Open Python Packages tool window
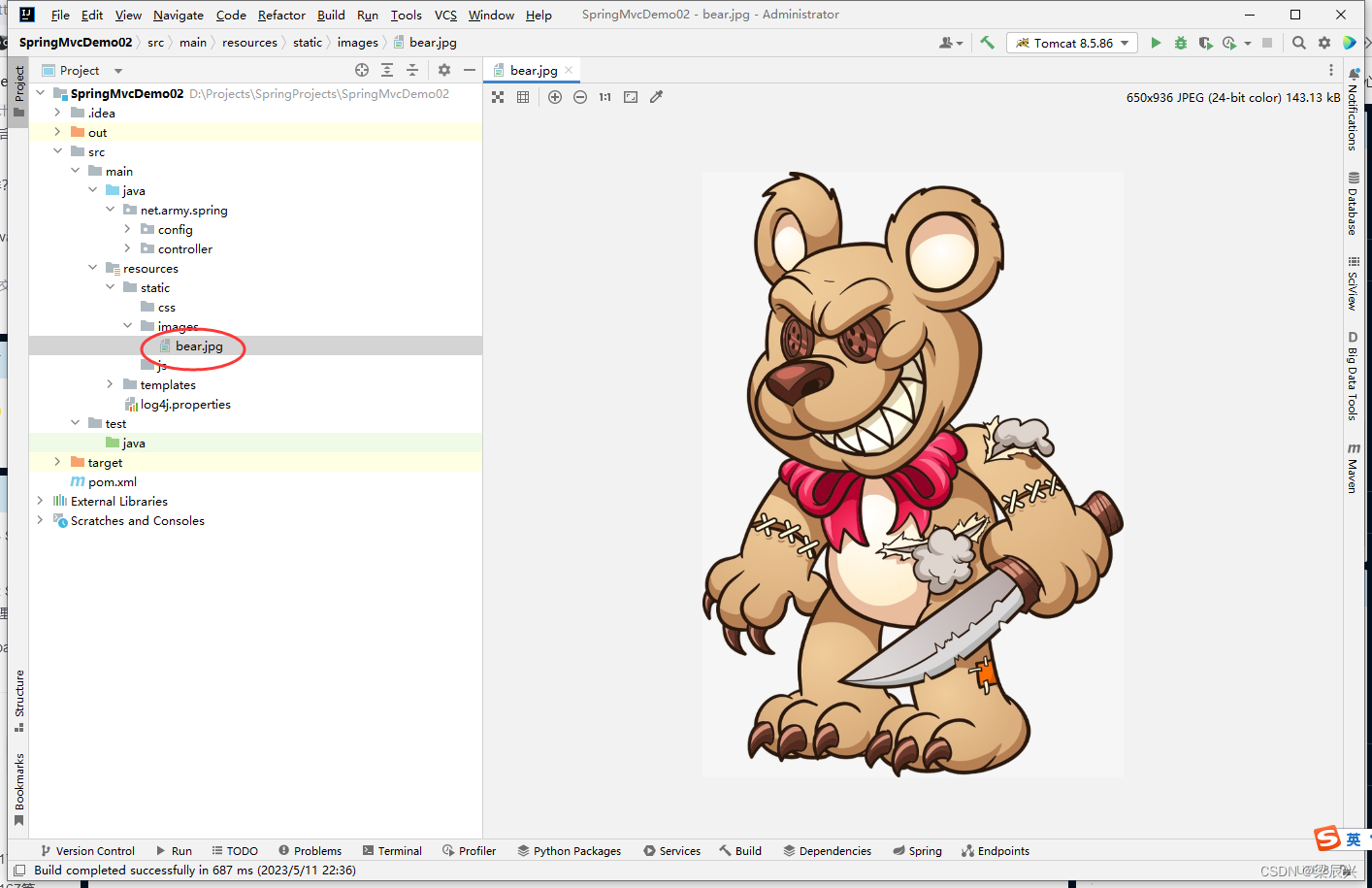The image size is (1372, 888). click(x=569, y=851)
